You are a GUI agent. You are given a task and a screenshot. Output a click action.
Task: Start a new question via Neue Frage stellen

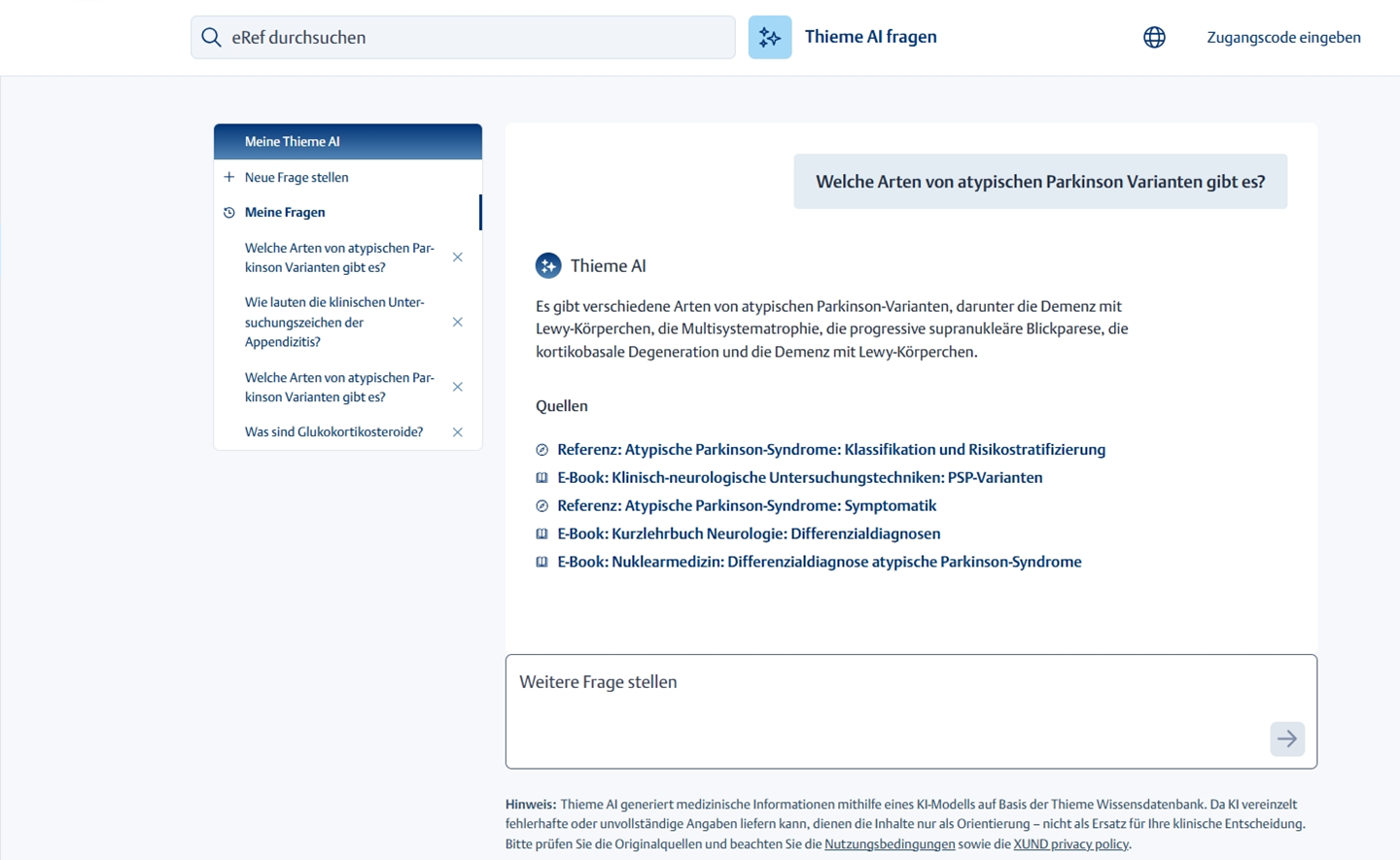pyautogui.click(x=297, y=177)
